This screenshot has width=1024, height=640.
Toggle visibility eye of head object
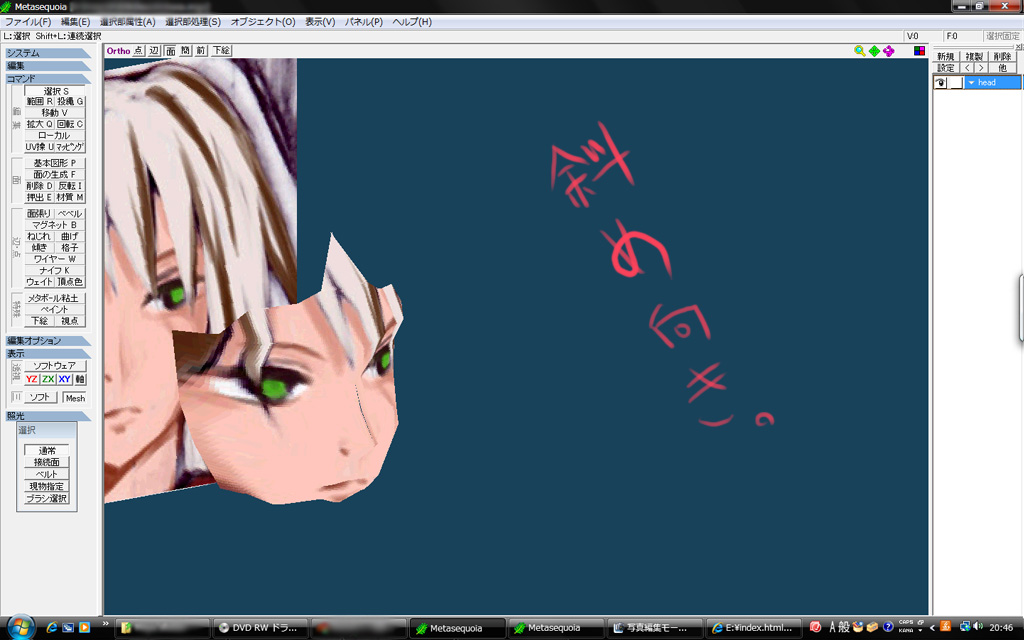(x=940, y=83)
